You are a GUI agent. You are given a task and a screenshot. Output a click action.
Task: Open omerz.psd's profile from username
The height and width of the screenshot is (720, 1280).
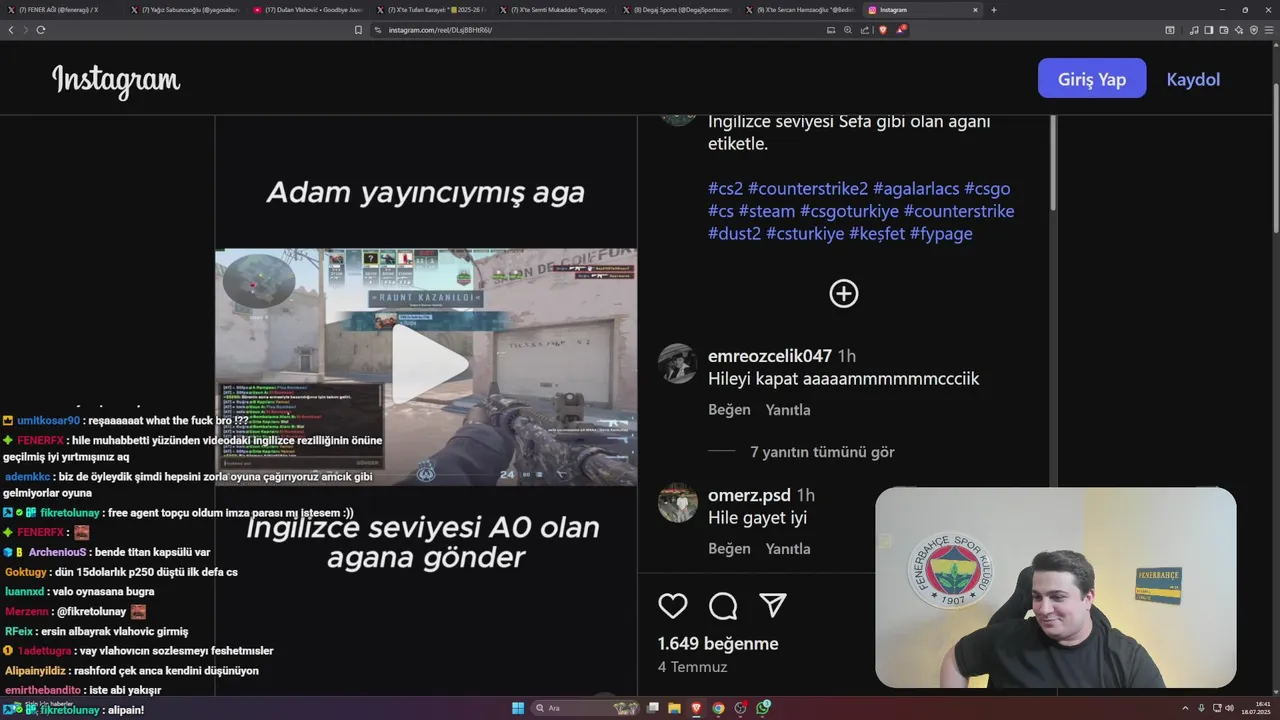coord(749,495)
